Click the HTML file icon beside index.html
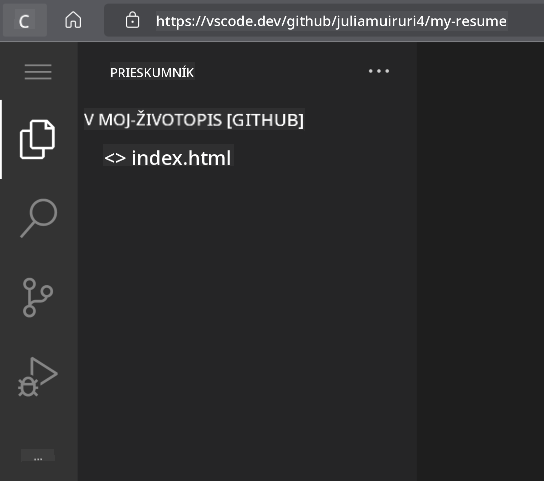544x481 pixels. coord(115,159)
